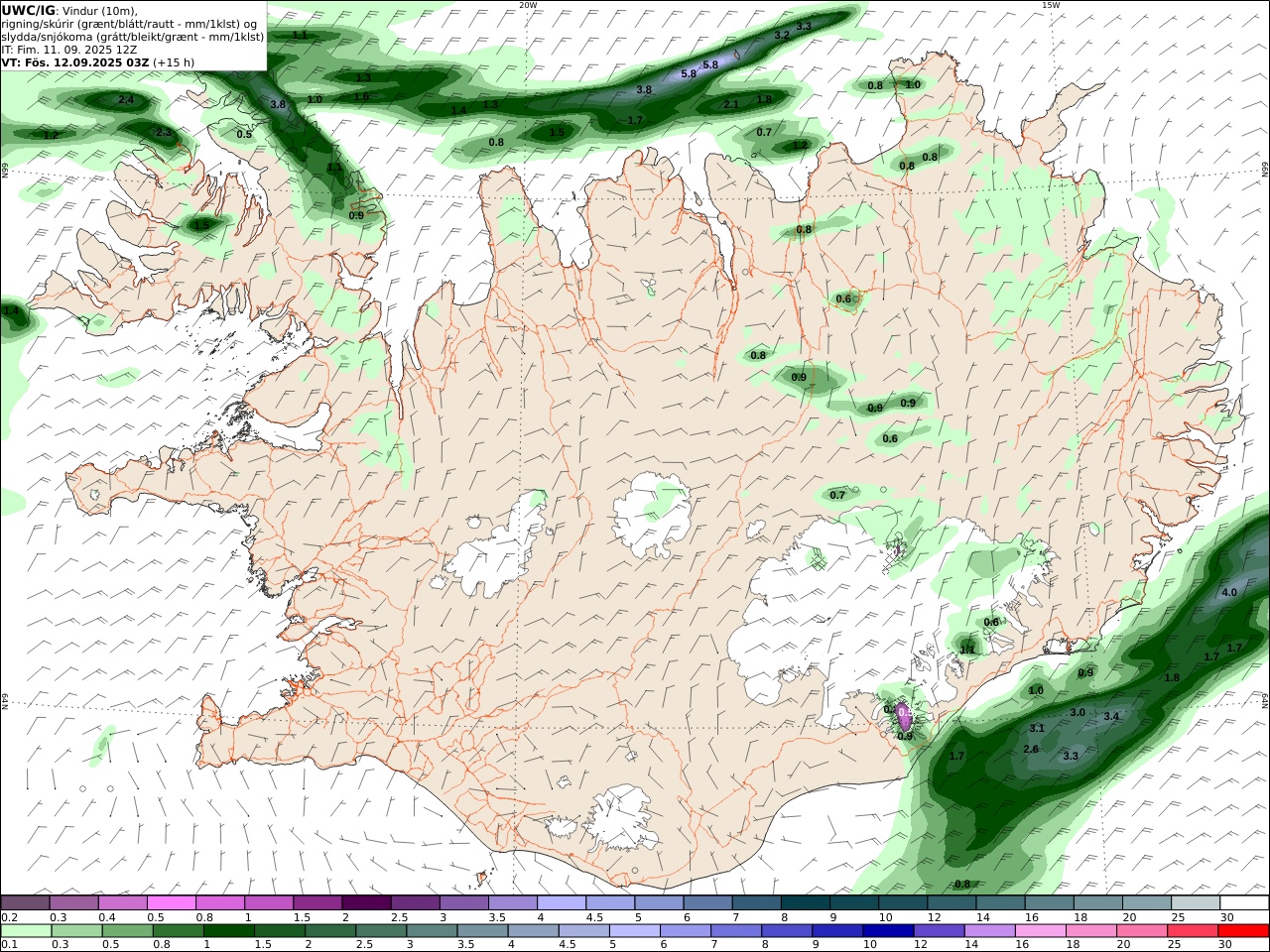1270x952 pixels.
Task: Click the '3.2' precipitation value
Action: (782, 35)
